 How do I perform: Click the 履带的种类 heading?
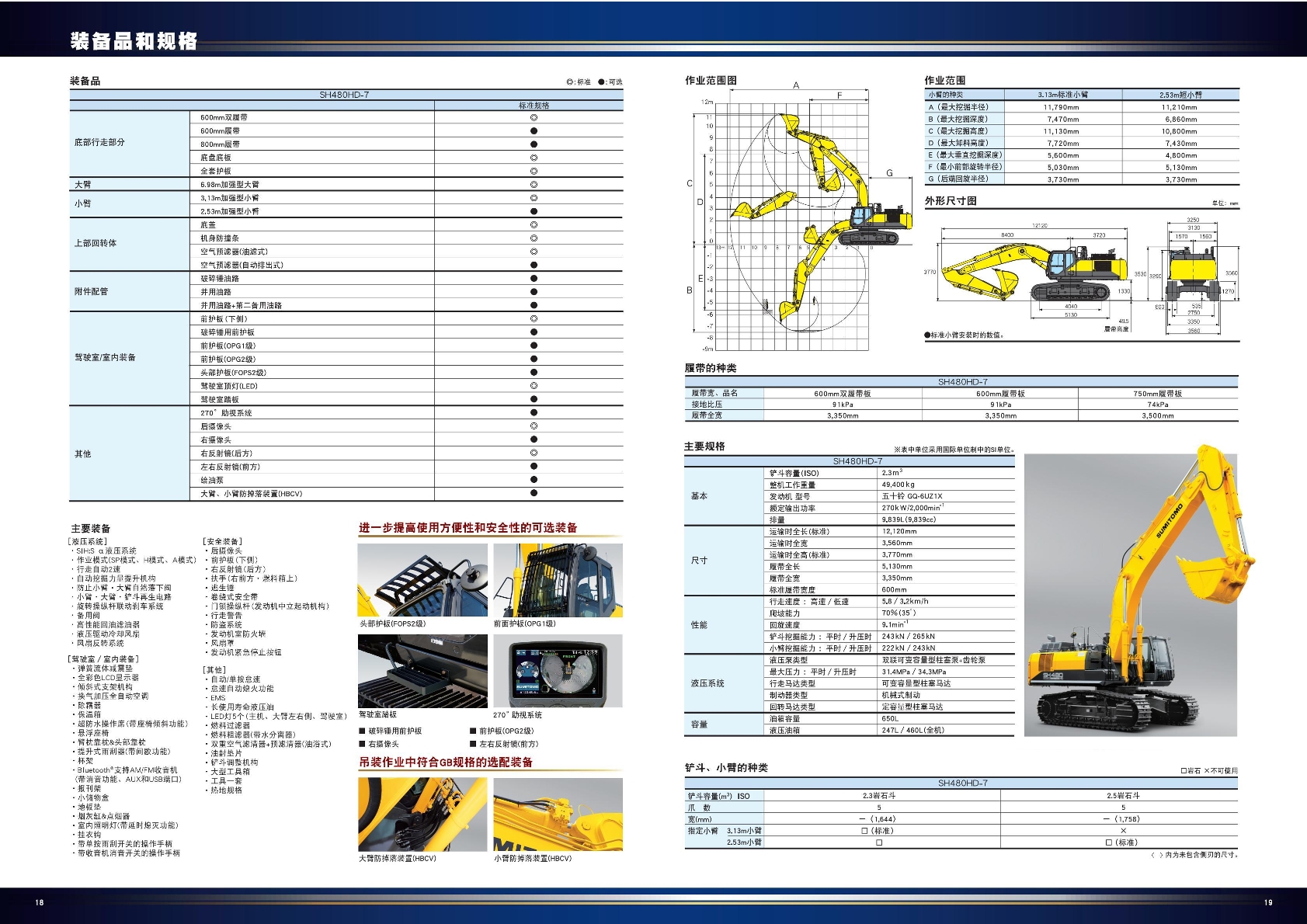pos(711,368)
